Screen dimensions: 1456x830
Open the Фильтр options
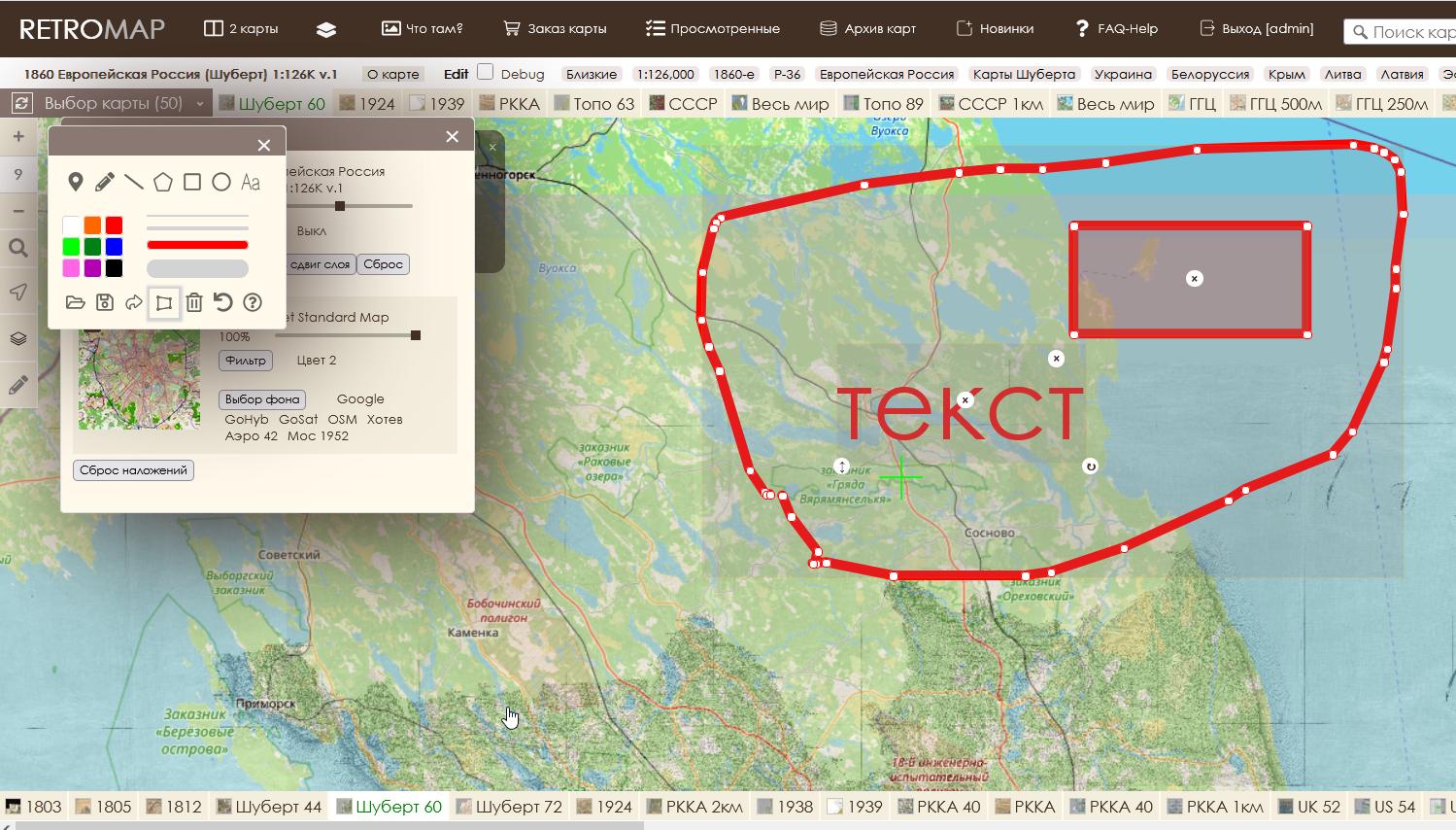coord(245,361)
